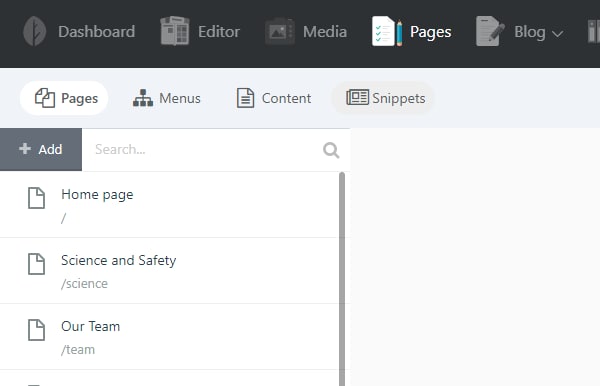Click the Dashboard leaf icon
The height and width of the screenshot is (386, 600).
click(x=34, y=31)
